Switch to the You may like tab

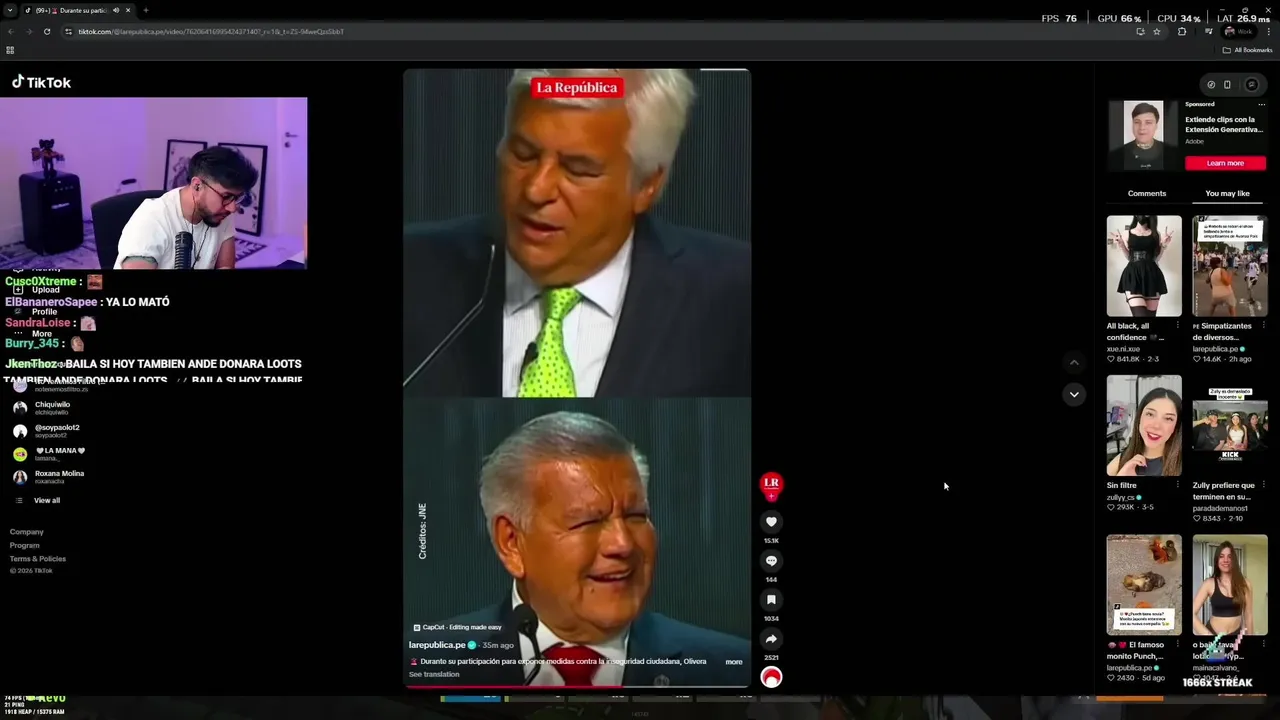[1227, 193]
